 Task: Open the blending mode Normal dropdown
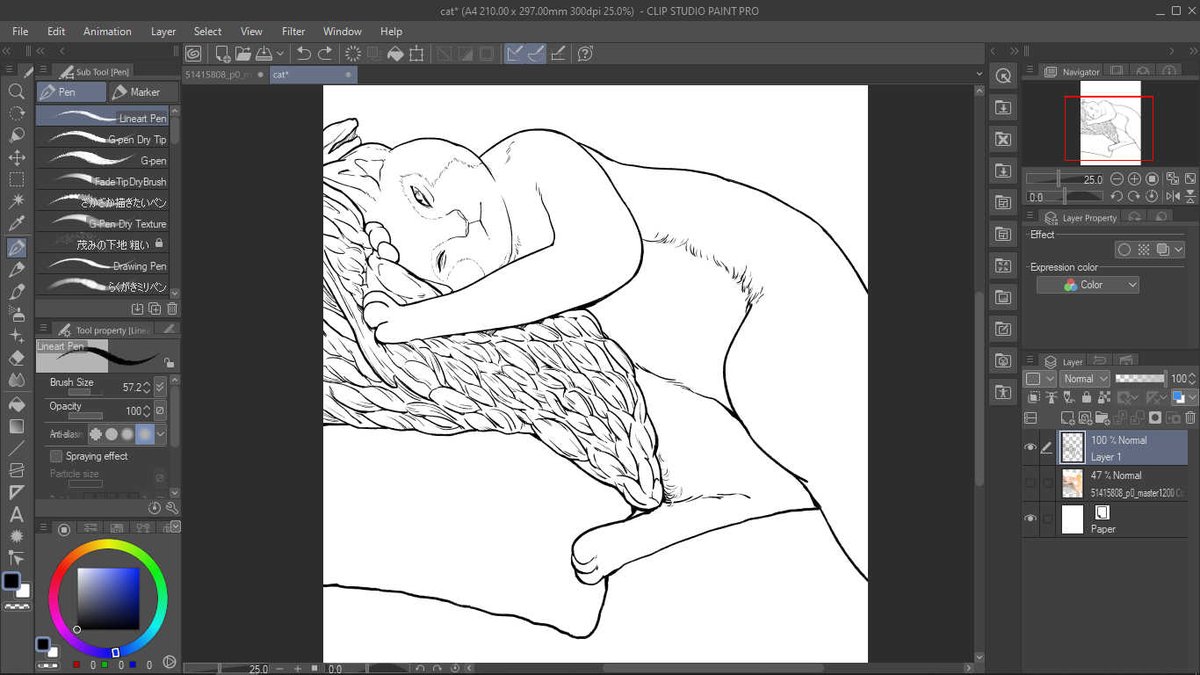coord(1085,379)
